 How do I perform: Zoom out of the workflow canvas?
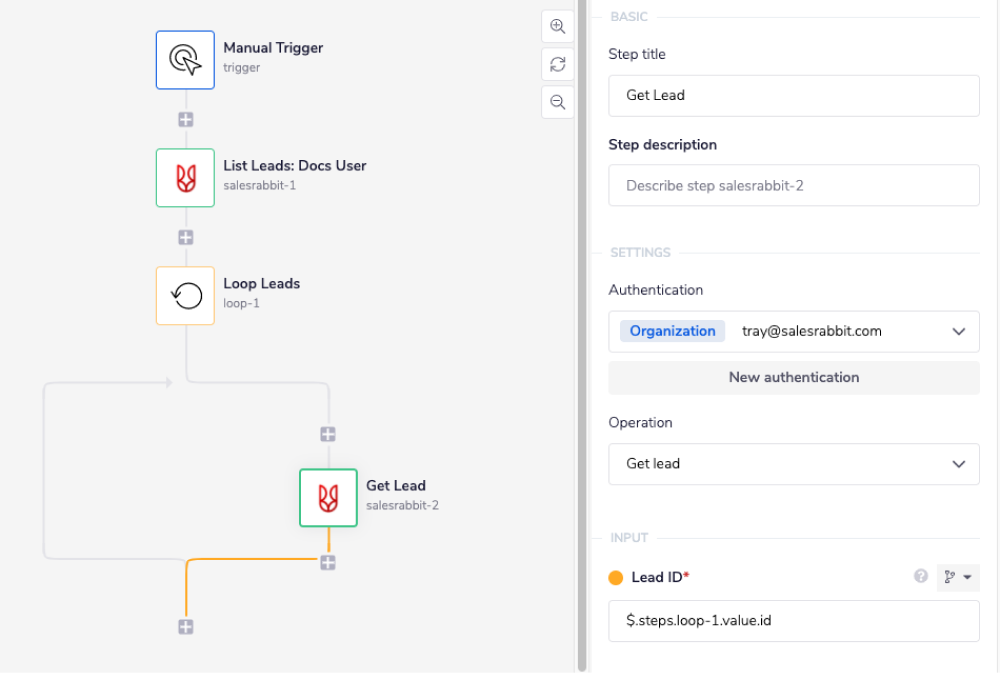[x=558, y=102]
